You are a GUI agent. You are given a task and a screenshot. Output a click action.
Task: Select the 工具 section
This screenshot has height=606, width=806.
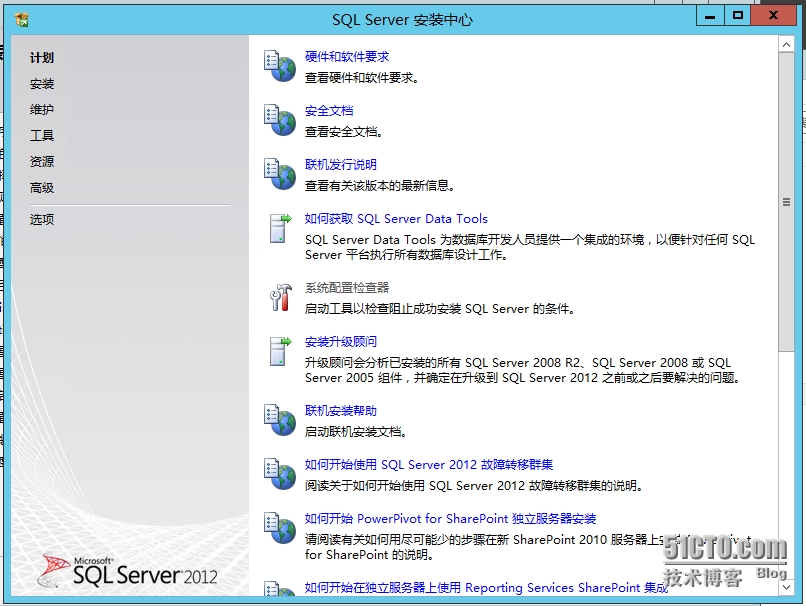tap(41, 135)
